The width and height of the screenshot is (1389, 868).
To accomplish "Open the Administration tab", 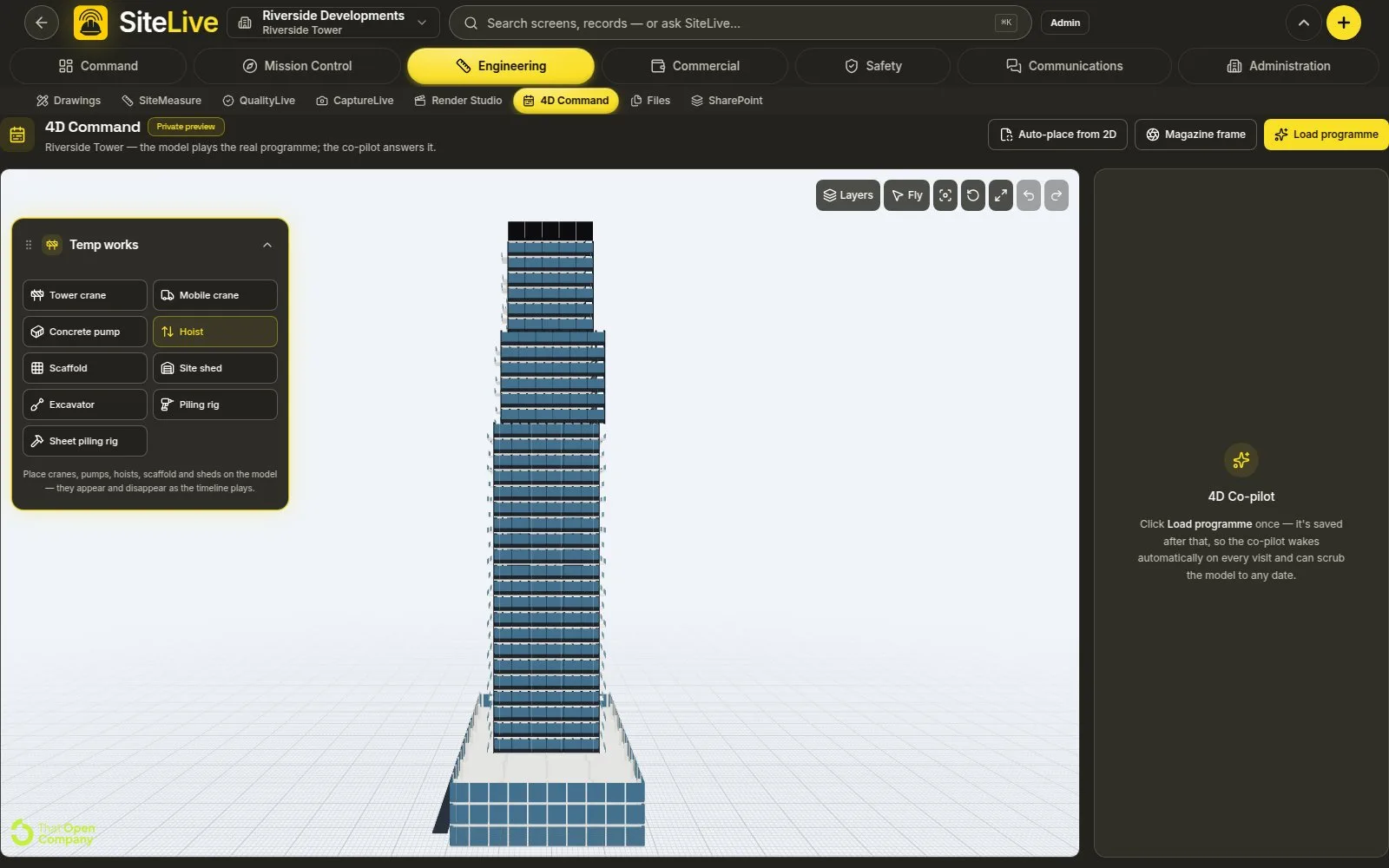I will 1278,66.
